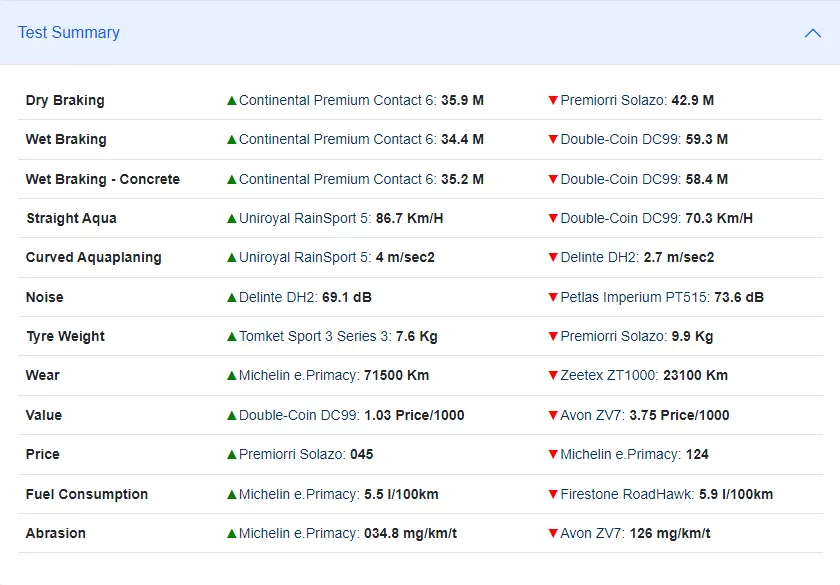
Task: Select Michelin e.Primacy: 71500 Km entry
Action: pyautogui.click(x=334, y=376)
